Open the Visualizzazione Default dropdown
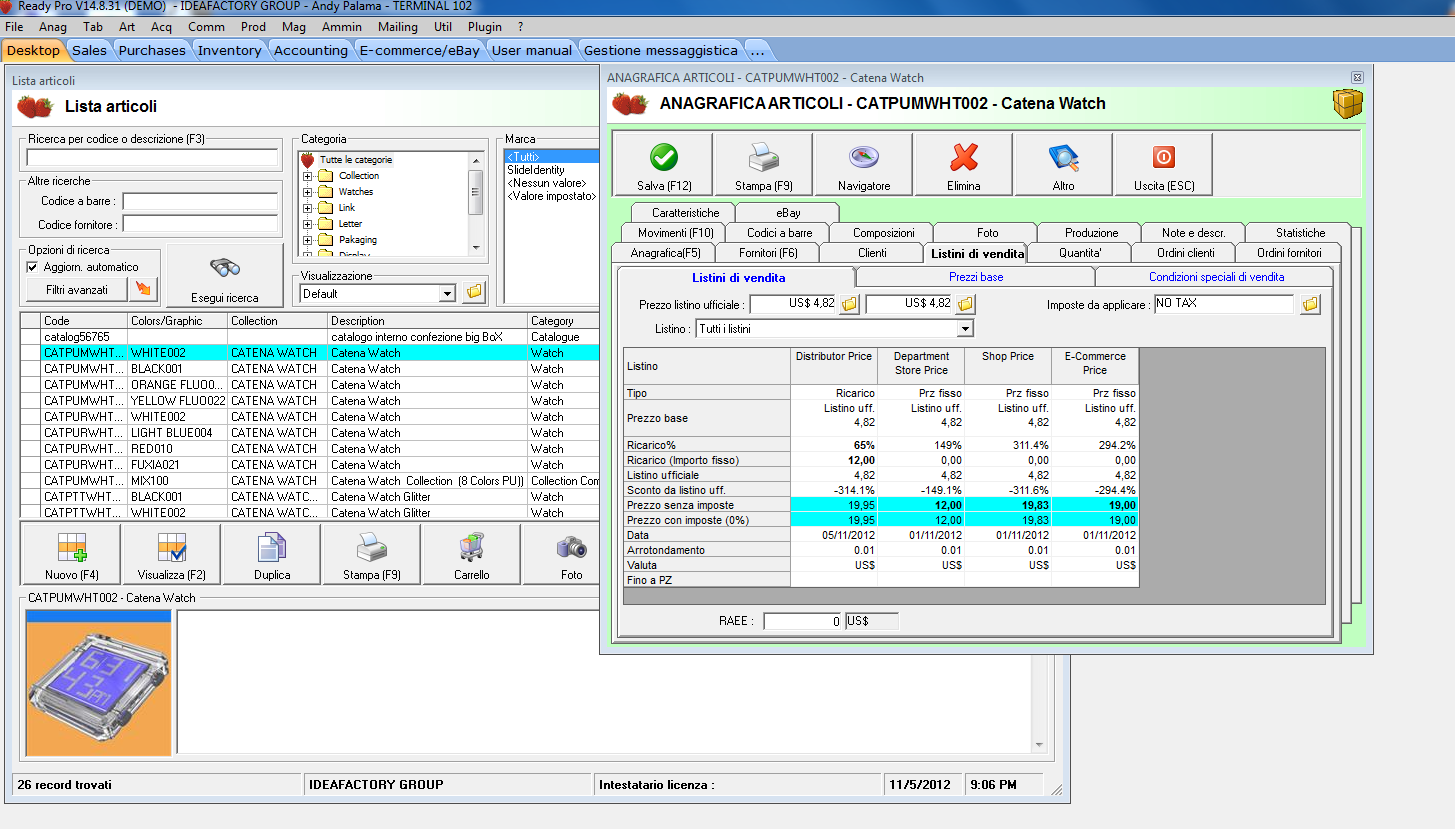The width and height of the screenshot is (1455, 829). 447,294
